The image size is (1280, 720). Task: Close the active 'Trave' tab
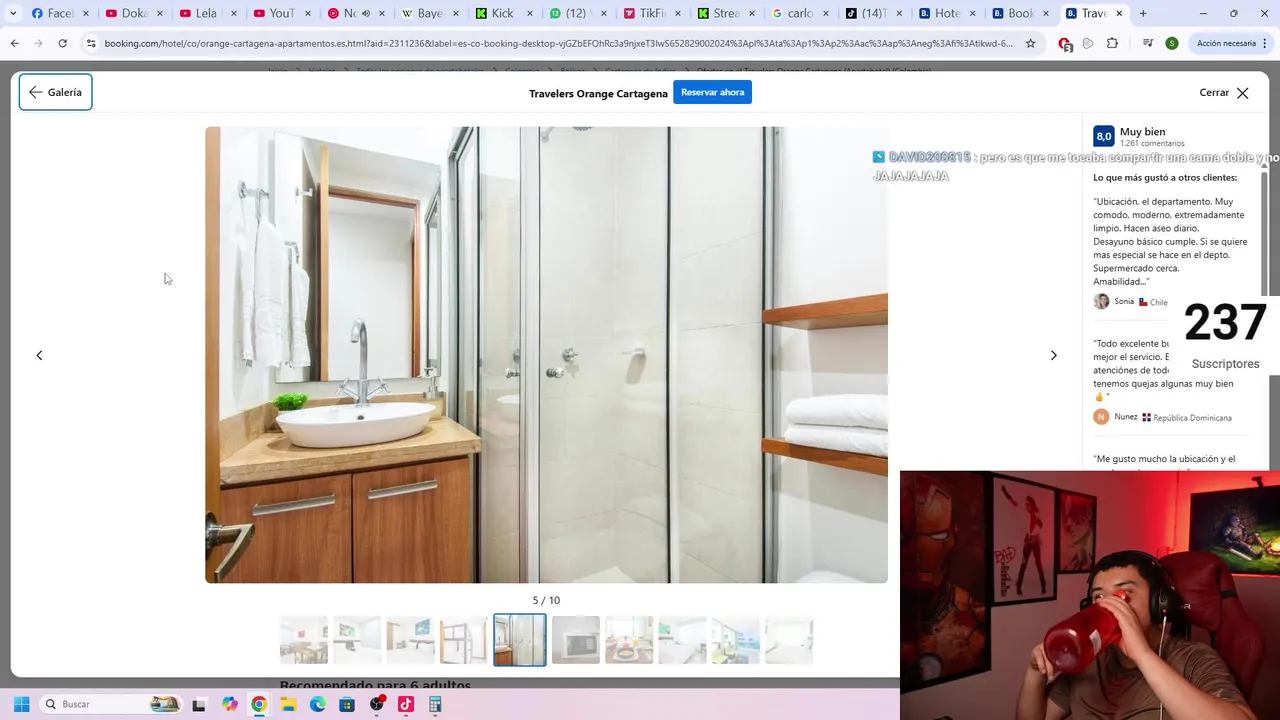pos(1119,13)
